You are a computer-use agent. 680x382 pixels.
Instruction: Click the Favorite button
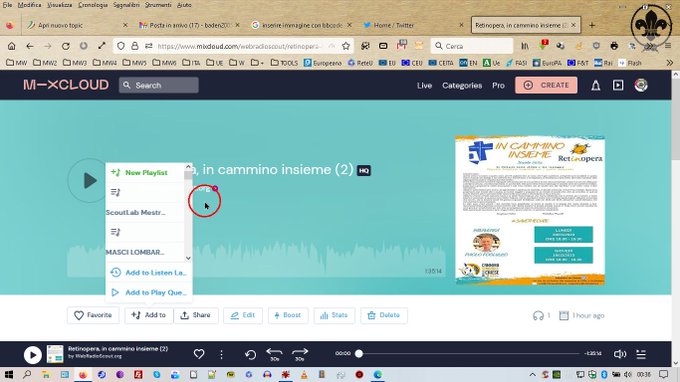(93, 315)
